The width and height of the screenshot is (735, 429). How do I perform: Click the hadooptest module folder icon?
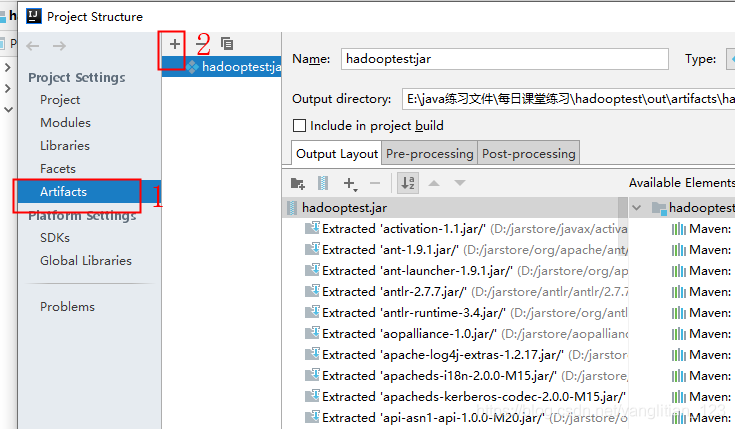[660, 209]
